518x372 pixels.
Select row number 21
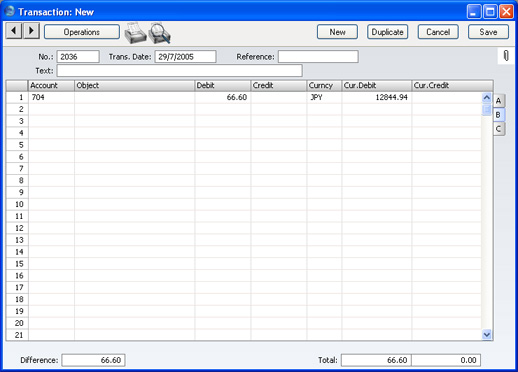pyautogui.click(x=17, y=335)
